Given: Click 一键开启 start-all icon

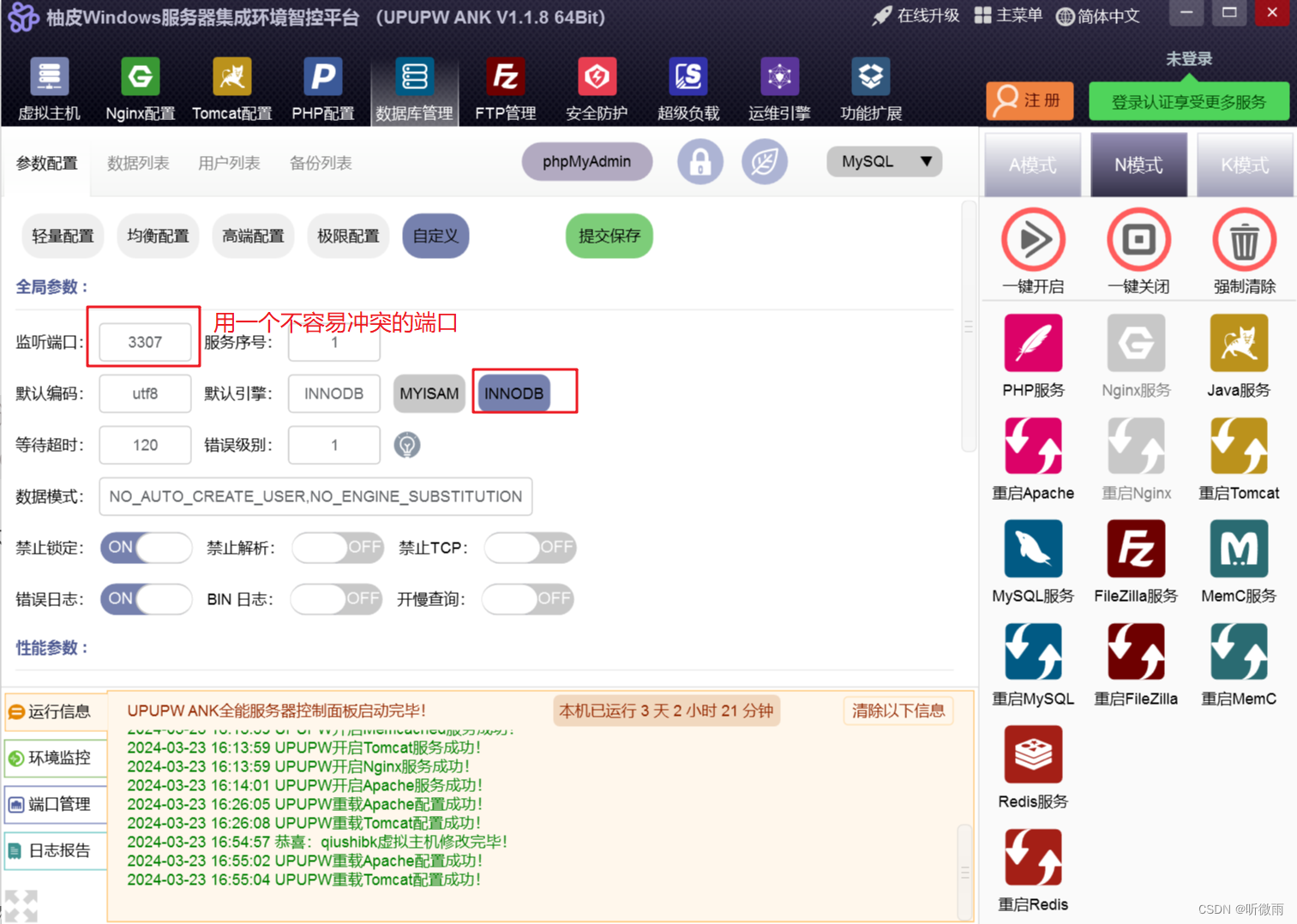Looking at the screenshot, I should click(1033, 240).
